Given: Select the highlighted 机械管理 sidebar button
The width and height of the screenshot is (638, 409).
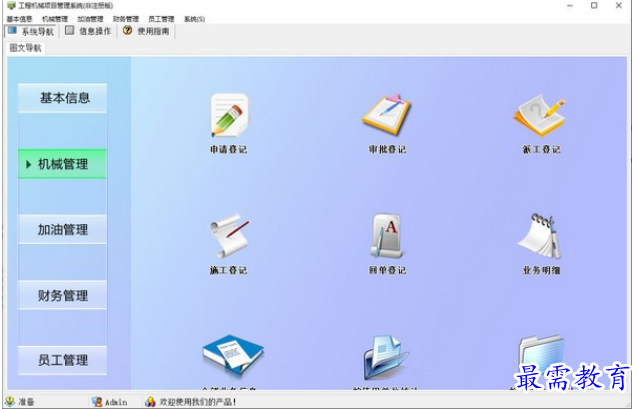Looking at the screenshot, I should point(63,164).
